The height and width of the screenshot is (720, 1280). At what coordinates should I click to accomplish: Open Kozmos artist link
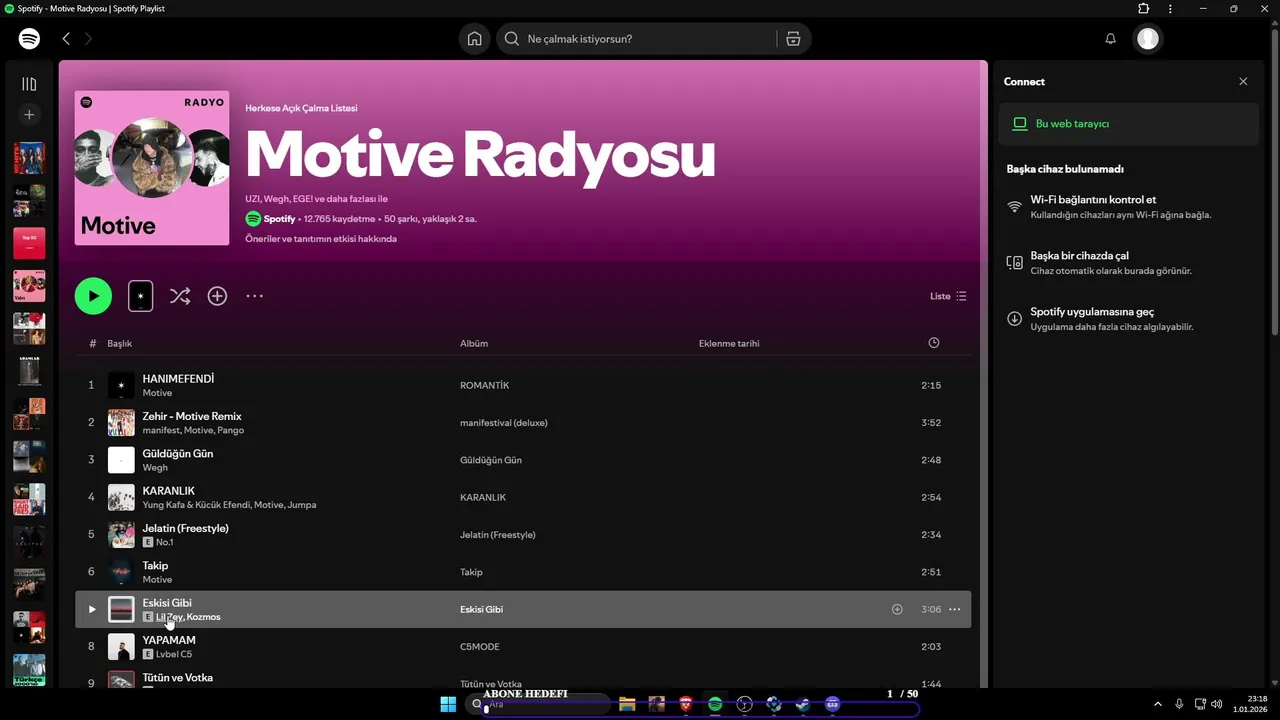(x=203, y=617)
